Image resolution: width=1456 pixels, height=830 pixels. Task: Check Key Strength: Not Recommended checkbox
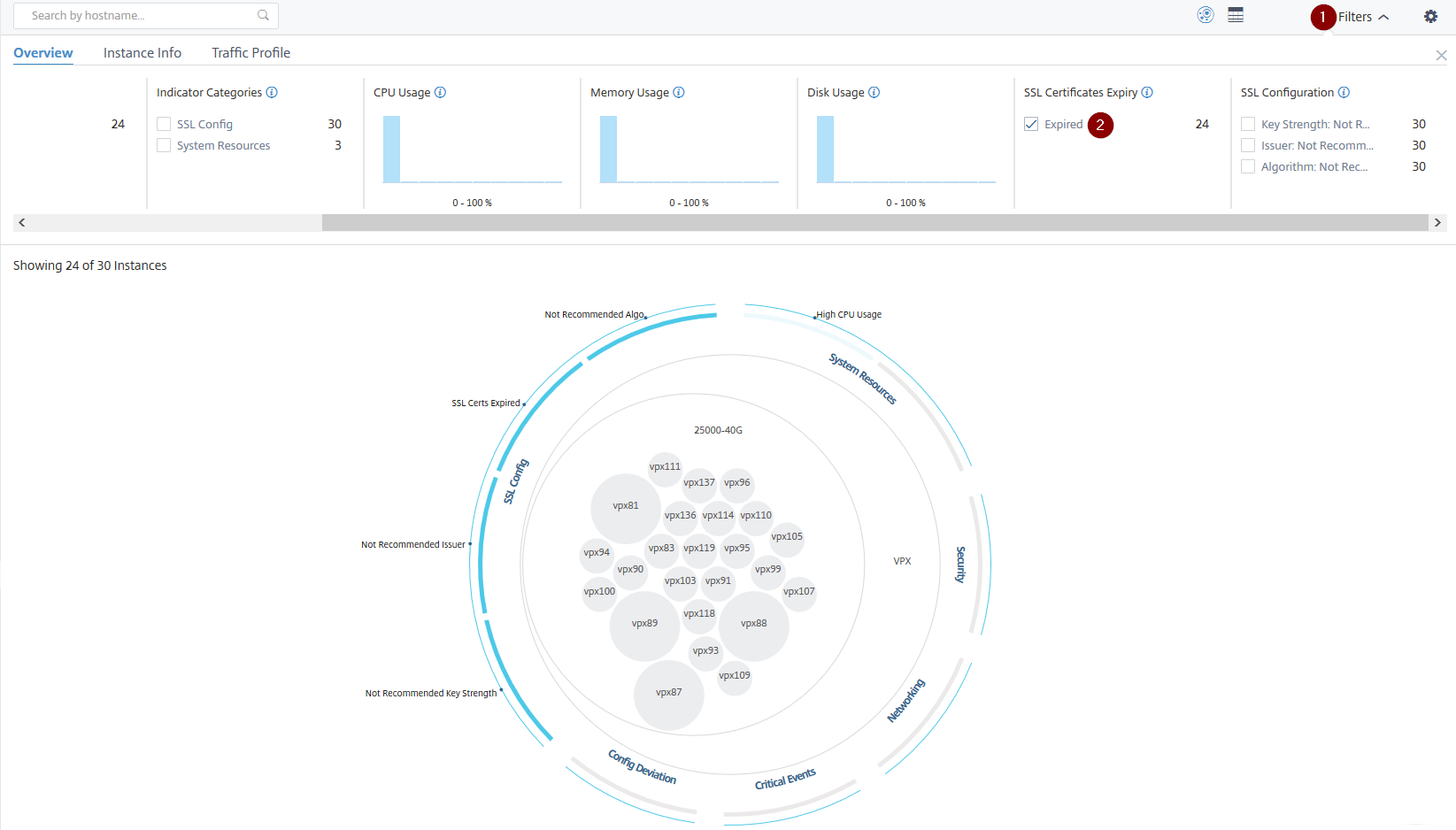tap(1248, 124)
